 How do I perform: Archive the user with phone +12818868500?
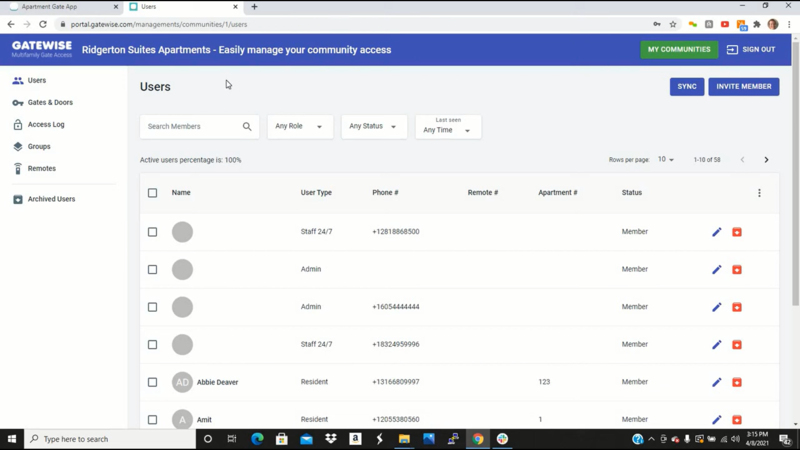click(737, 232)
